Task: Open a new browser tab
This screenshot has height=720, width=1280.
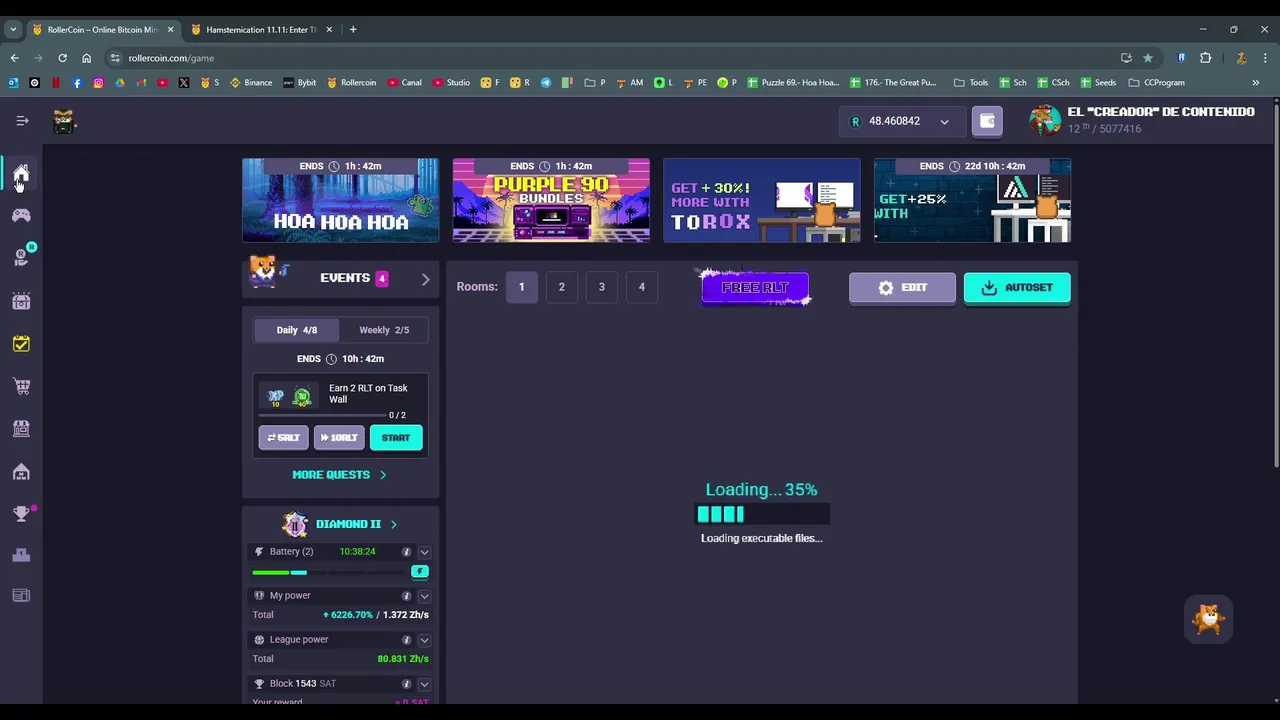Action: [353, 30]
